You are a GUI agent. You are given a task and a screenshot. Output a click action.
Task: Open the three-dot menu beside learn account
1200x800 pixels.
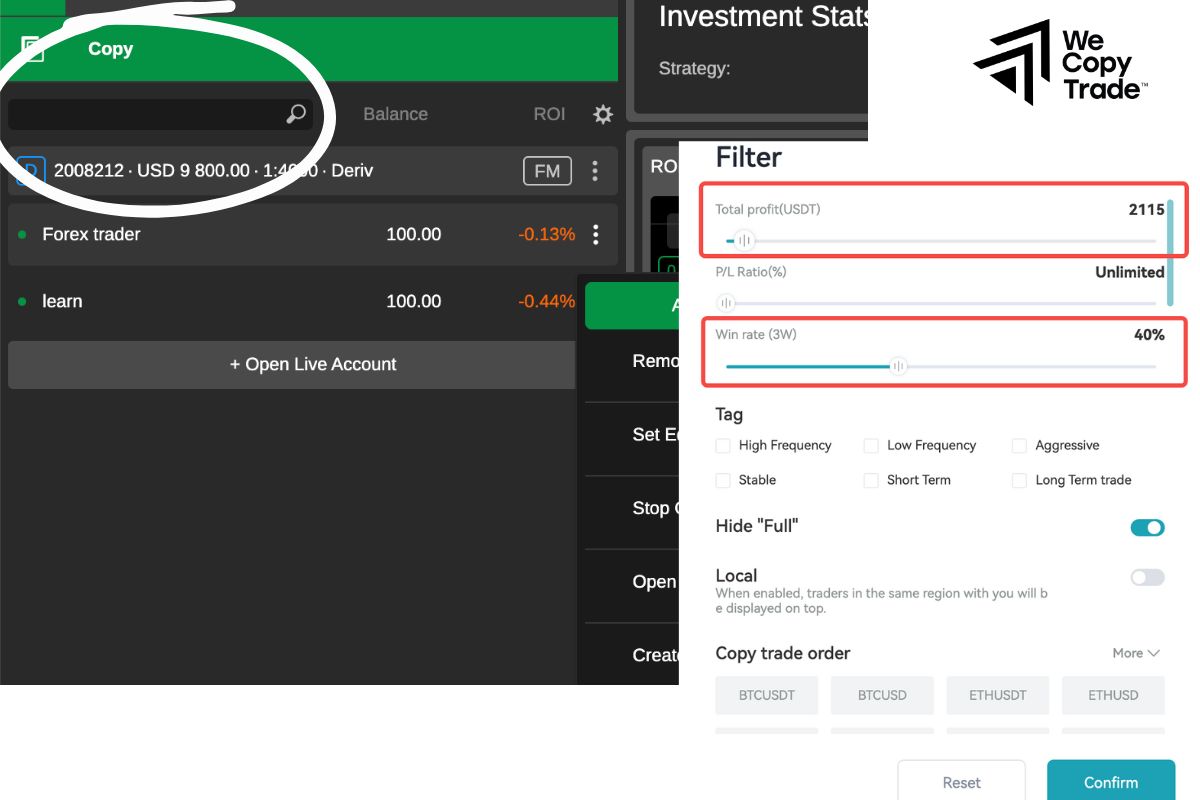pyautogui.click(x=595, y=301)
